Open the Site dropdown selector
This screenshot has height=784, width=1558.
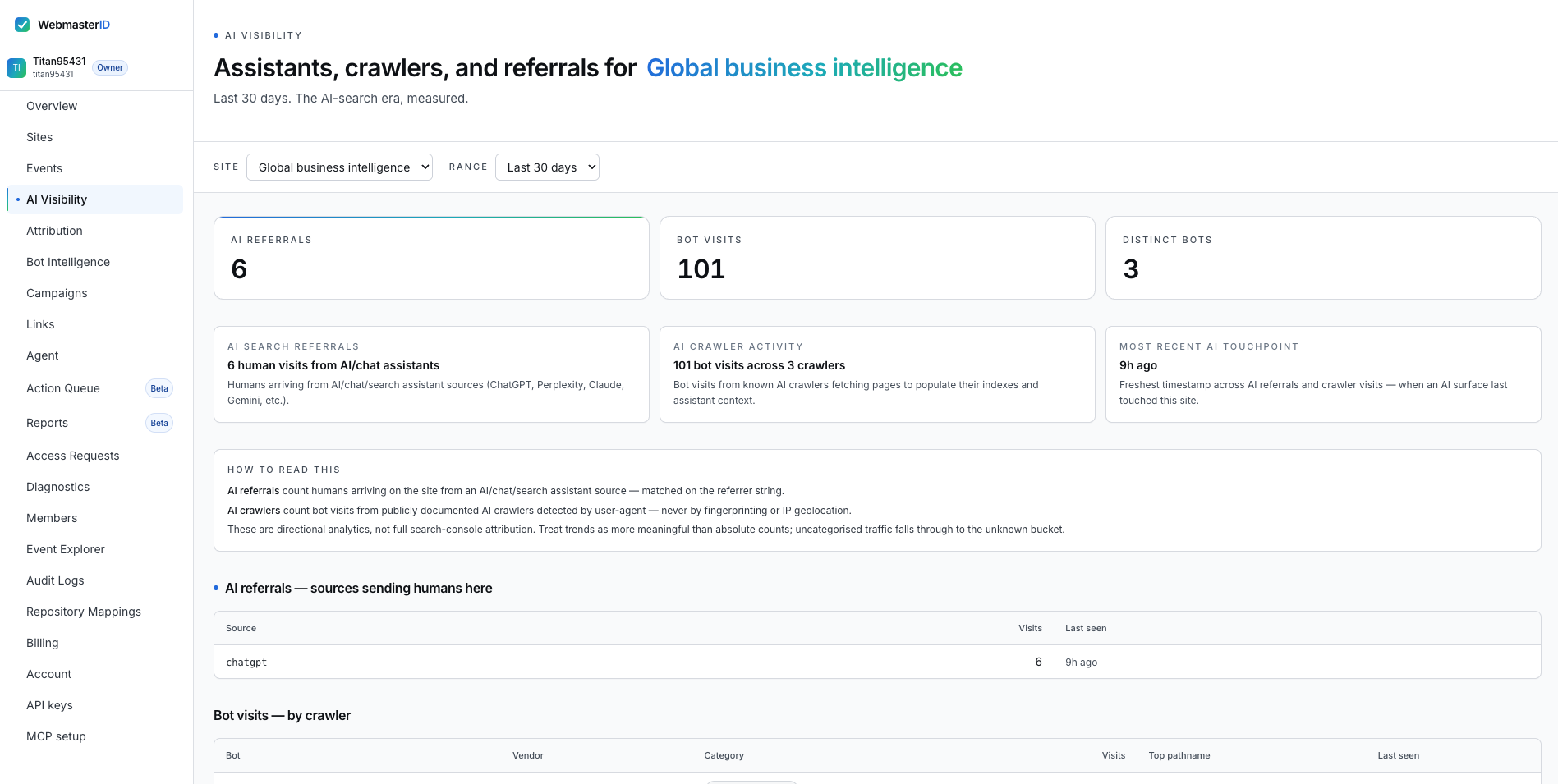click(x=339, y=167)
